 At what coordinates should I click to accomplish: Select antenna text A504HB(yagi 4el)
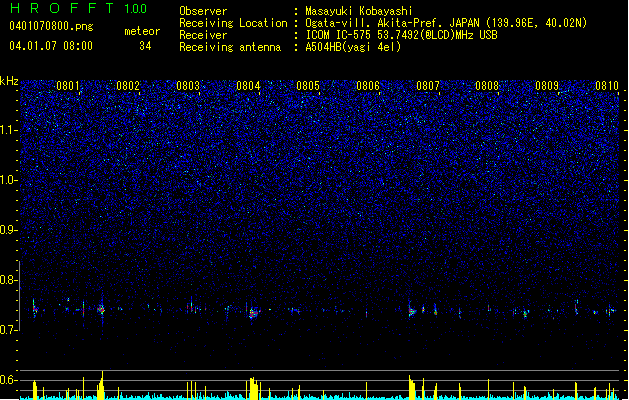click(353, 47)
